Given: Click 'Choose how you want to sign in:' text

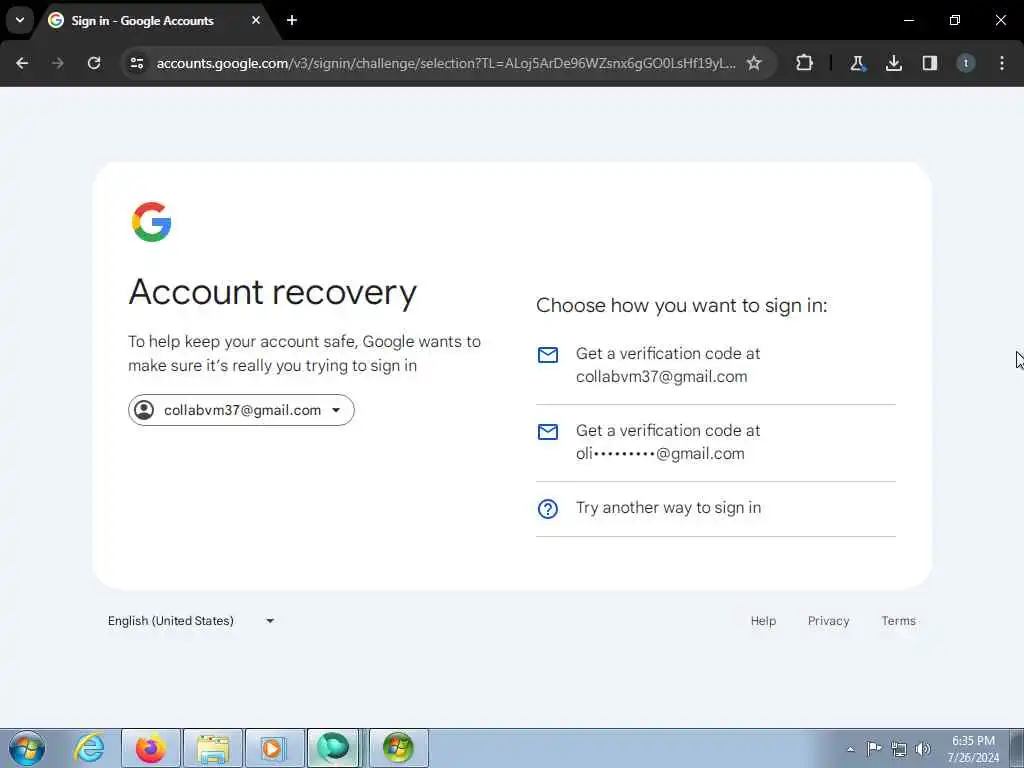Looking at the screenshot, I should point(682,306).
